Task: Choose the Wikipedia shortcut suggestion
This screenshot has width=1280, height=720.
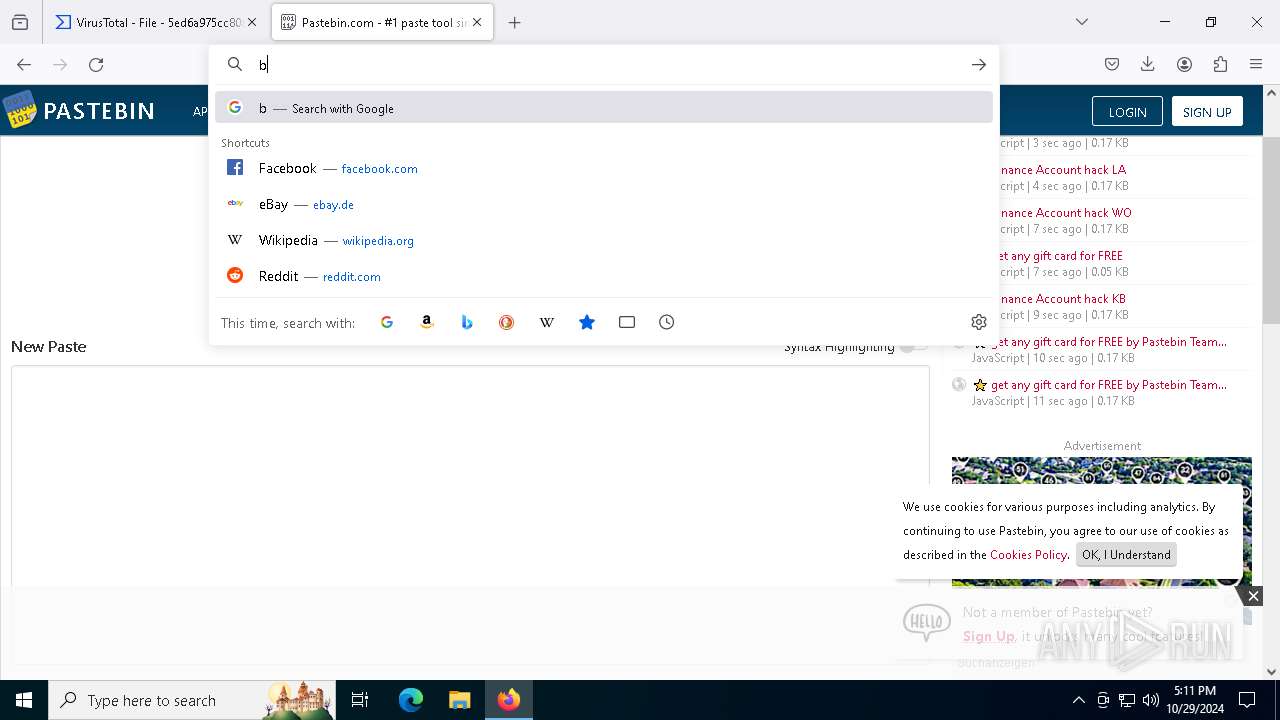Action: click(x=604, y=240)
